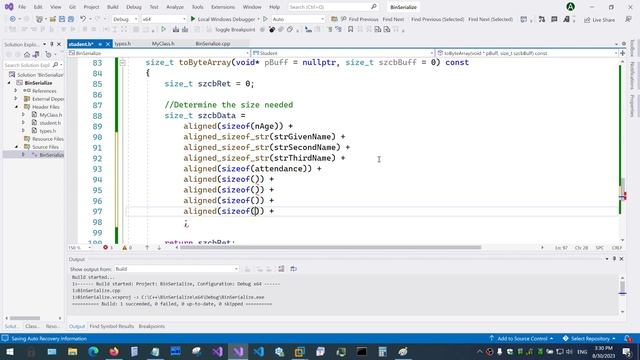Click the Open File folder icon
Viewport: 640px width, 360px height.
click(x=53, y=19)
